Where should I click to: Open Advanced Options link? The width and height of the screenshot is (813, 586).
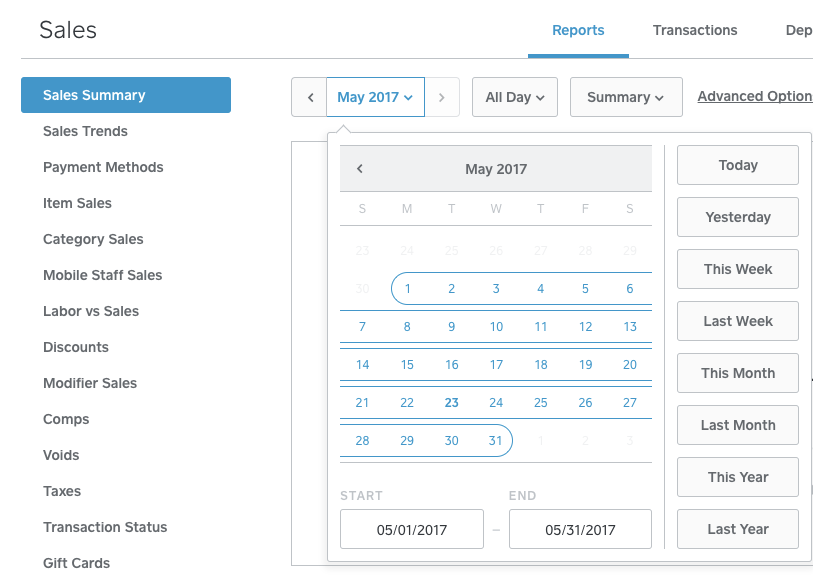tap(754, 97)
